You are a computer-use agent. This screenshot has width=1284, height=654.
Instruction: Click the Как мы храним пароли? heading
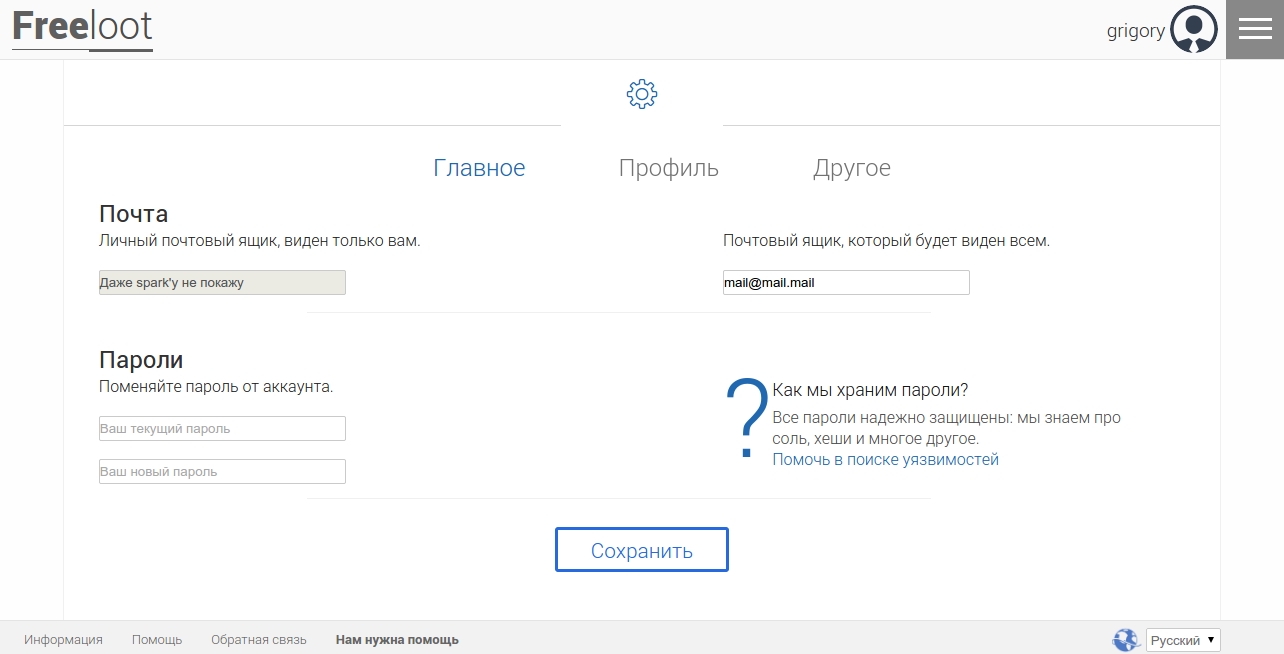pos(870,390)
